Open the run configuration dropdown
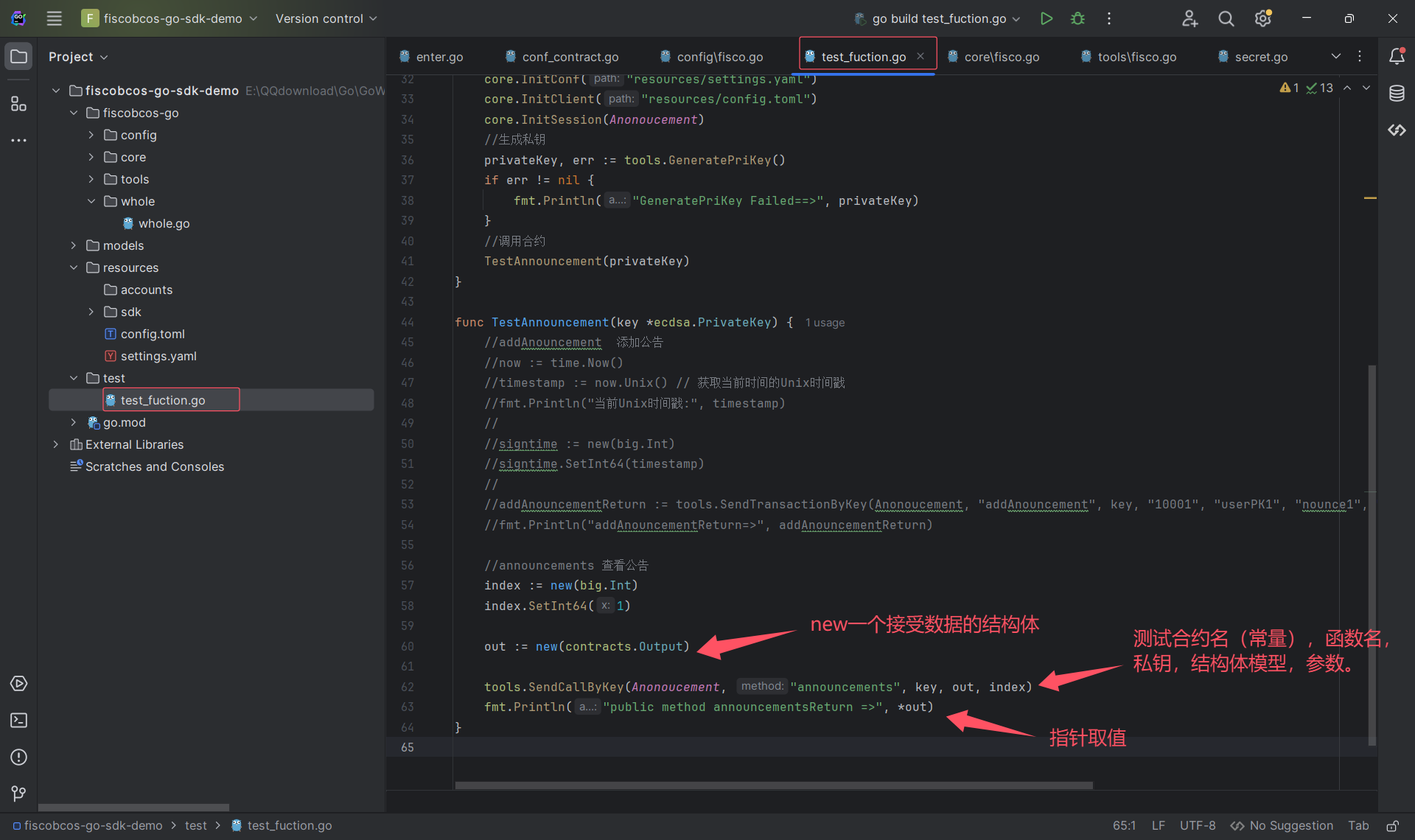 (x=938, y=18)
